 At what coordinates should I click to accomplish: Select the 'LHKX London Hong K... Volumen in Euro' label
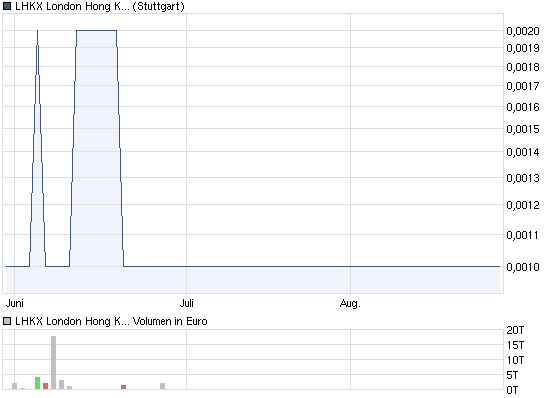click(111, 321)
